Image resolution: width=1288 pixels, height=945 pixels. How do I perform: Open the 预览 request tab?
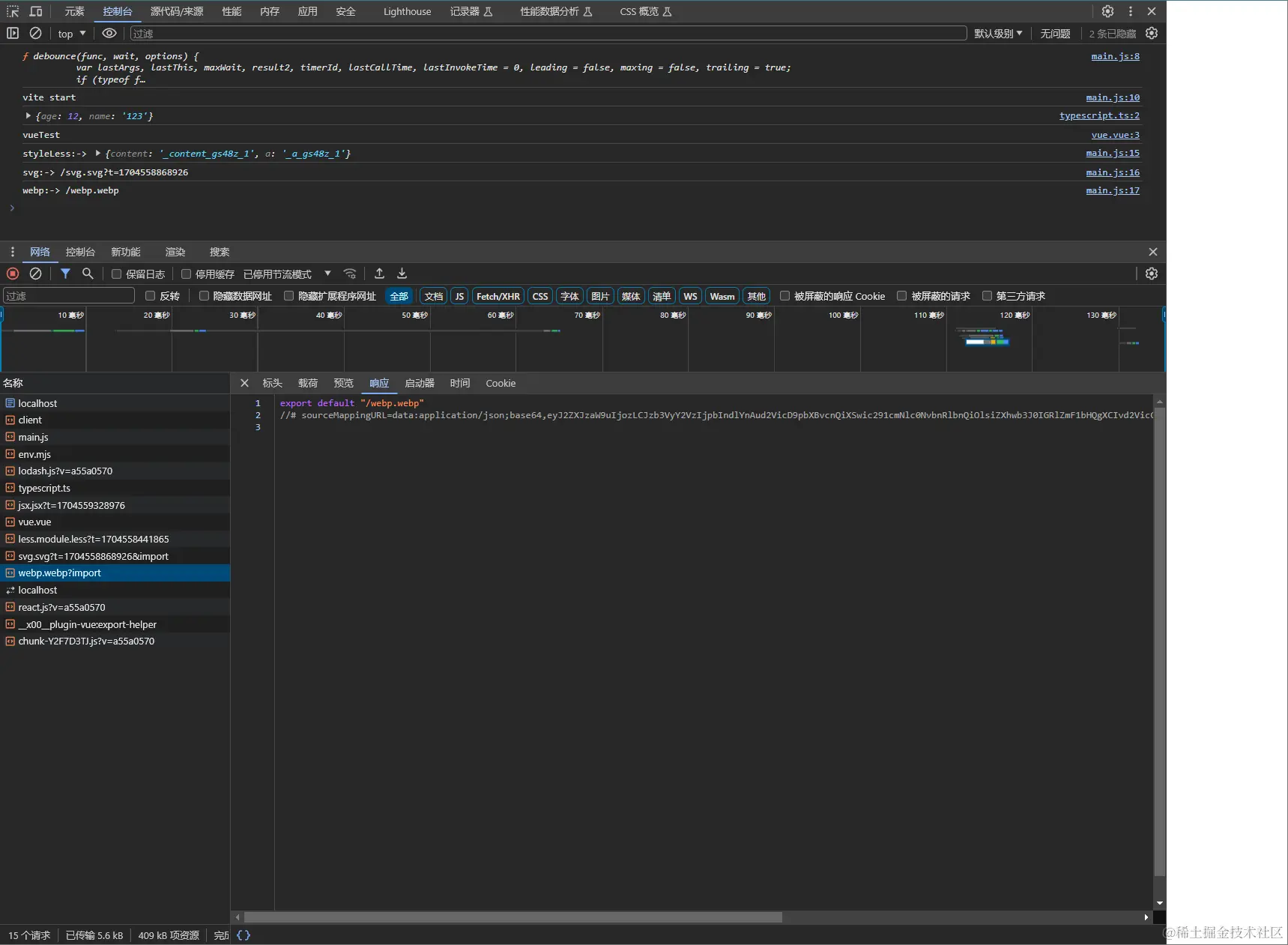[x=343, y=383]
